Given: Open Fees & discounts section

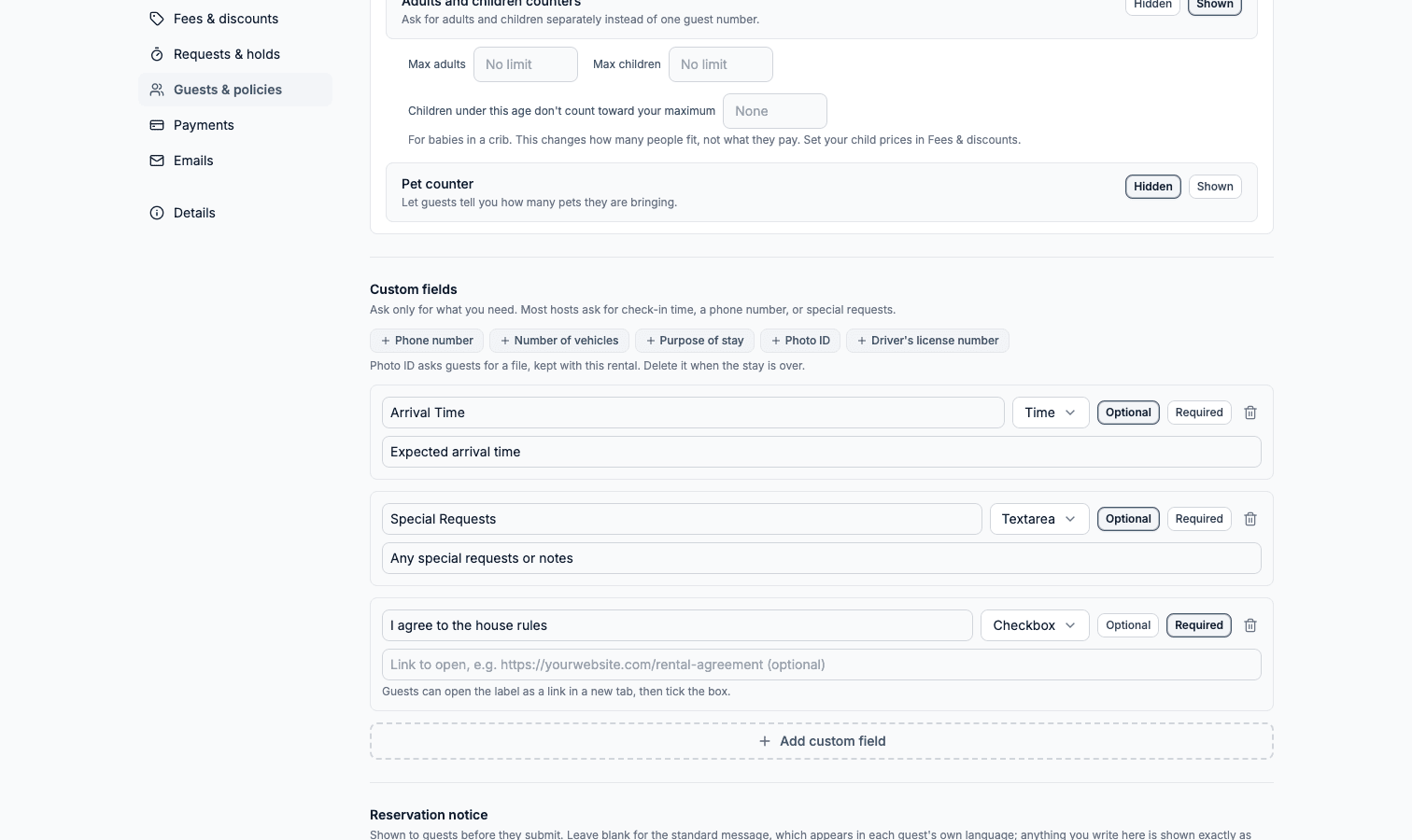Looking at the screenshot, I should [x=235, y=19].
